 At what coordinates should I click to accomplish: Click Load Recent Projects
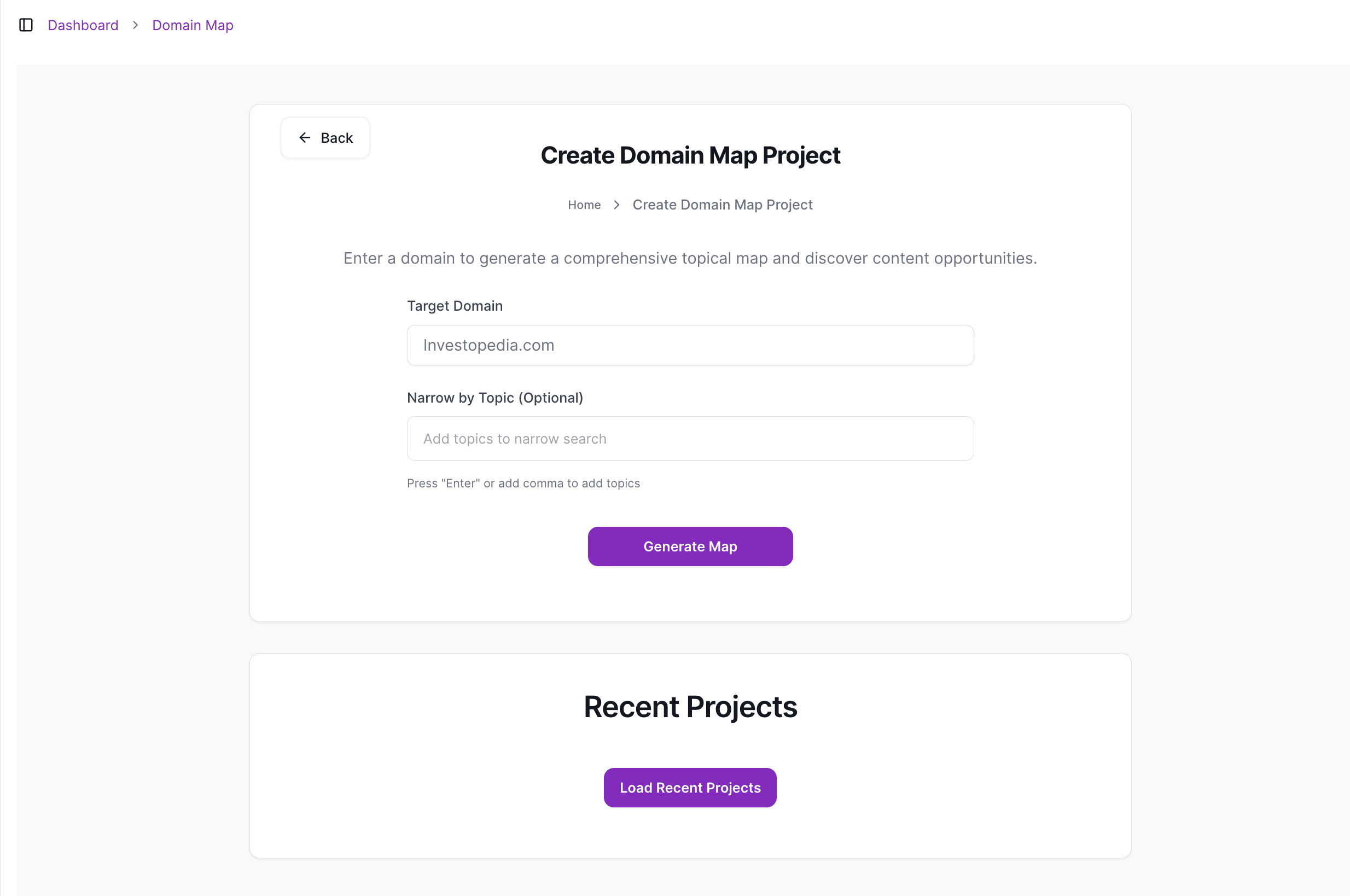[x=690, y=788]
